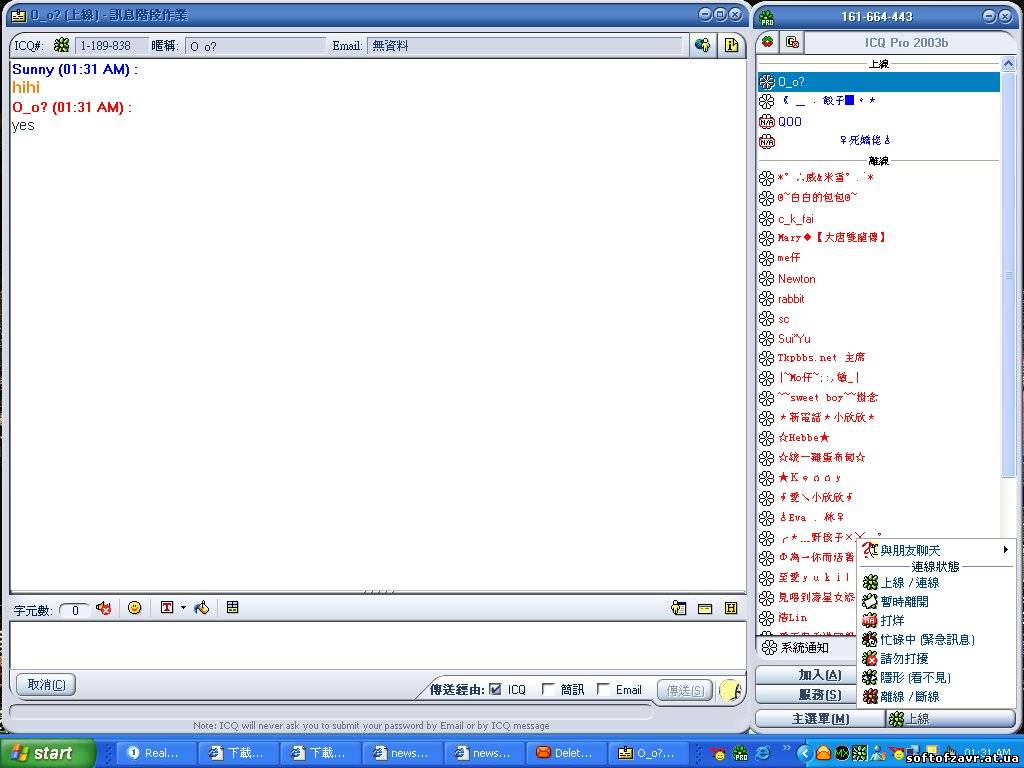Click the orange envelope tray icon

(x=824, y=754)
